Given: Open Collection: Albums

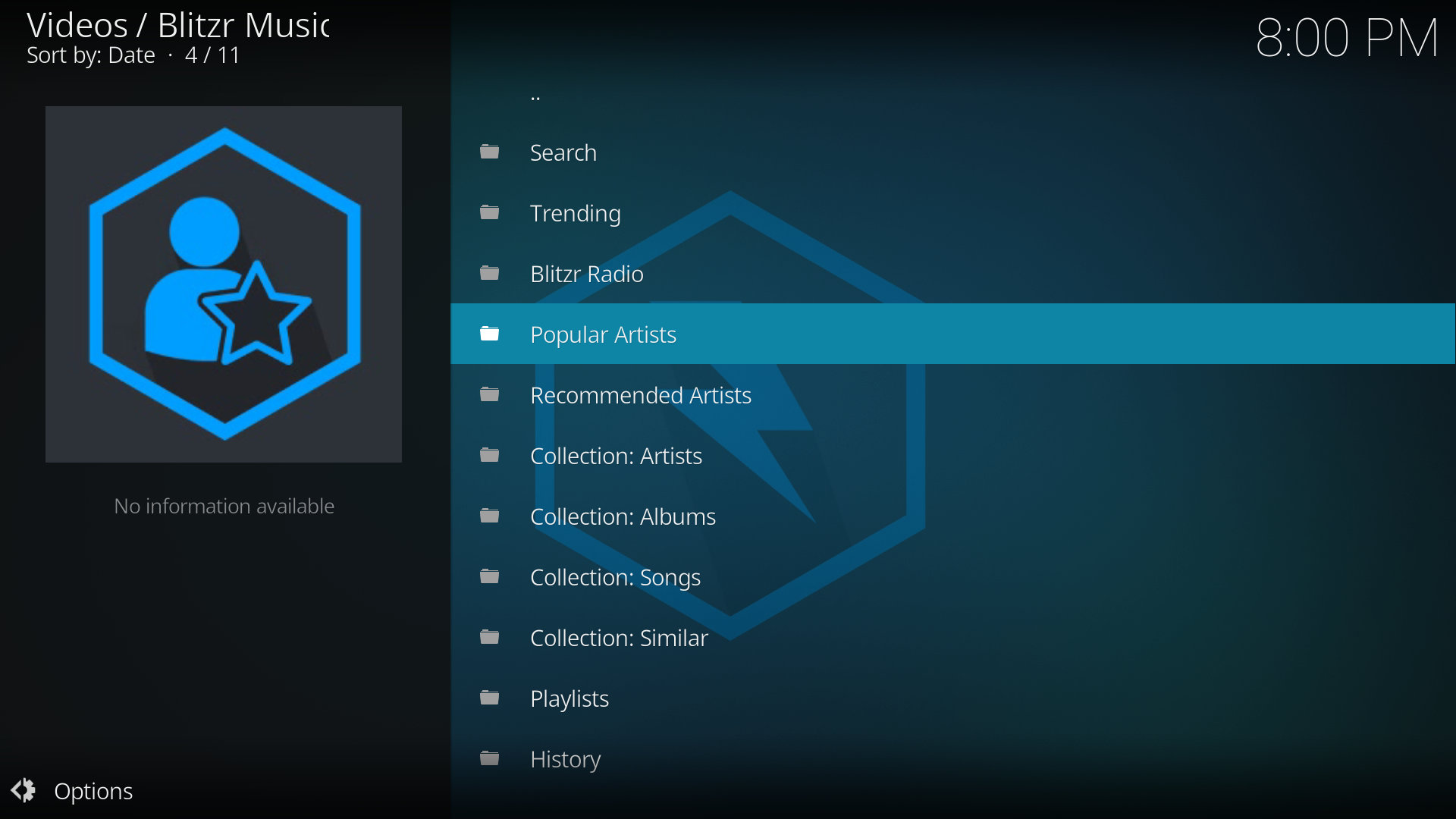Looking at the screenshot, I should coord(623,516).
